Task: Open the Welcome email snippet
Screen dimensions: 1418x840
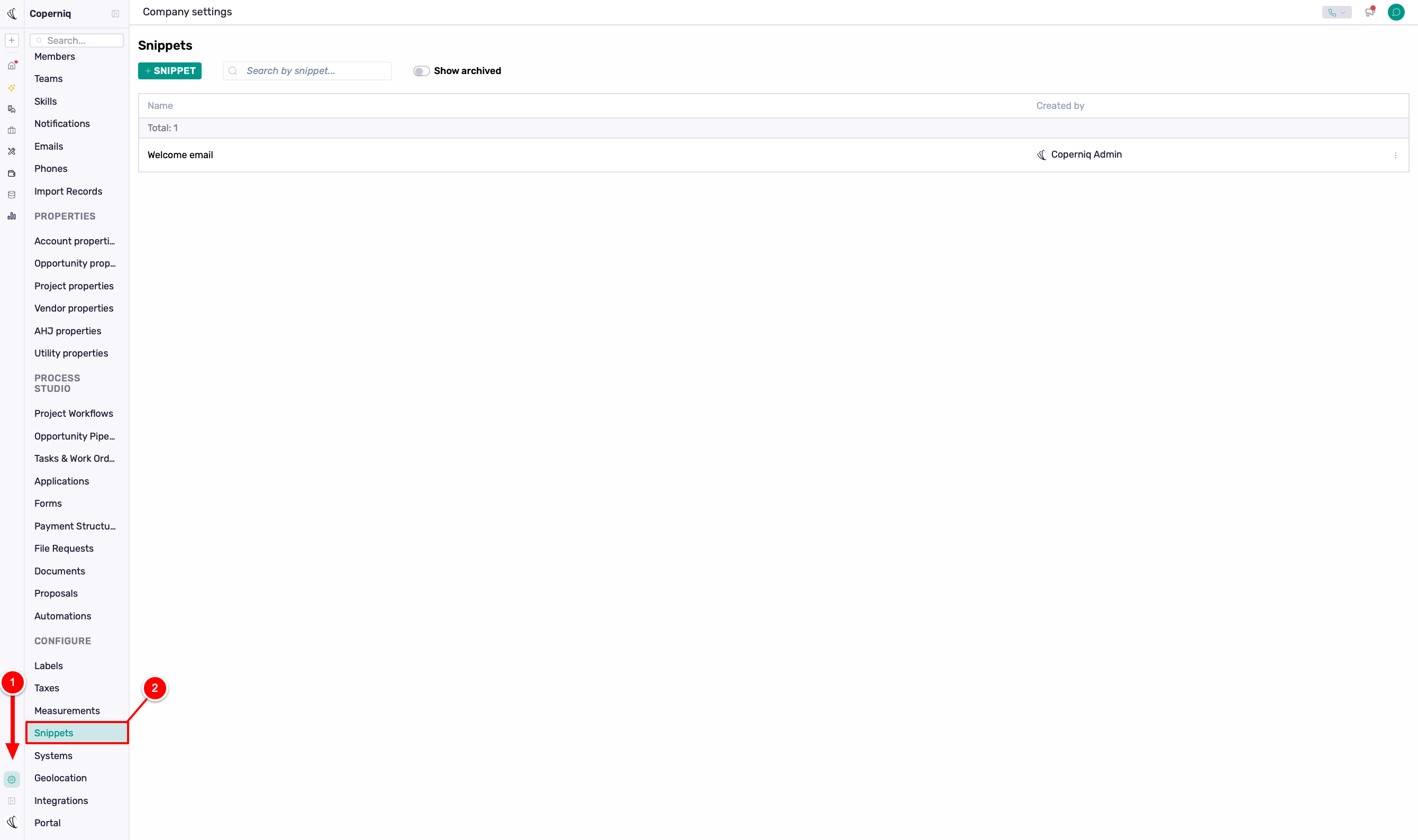Action: (180, 155)
